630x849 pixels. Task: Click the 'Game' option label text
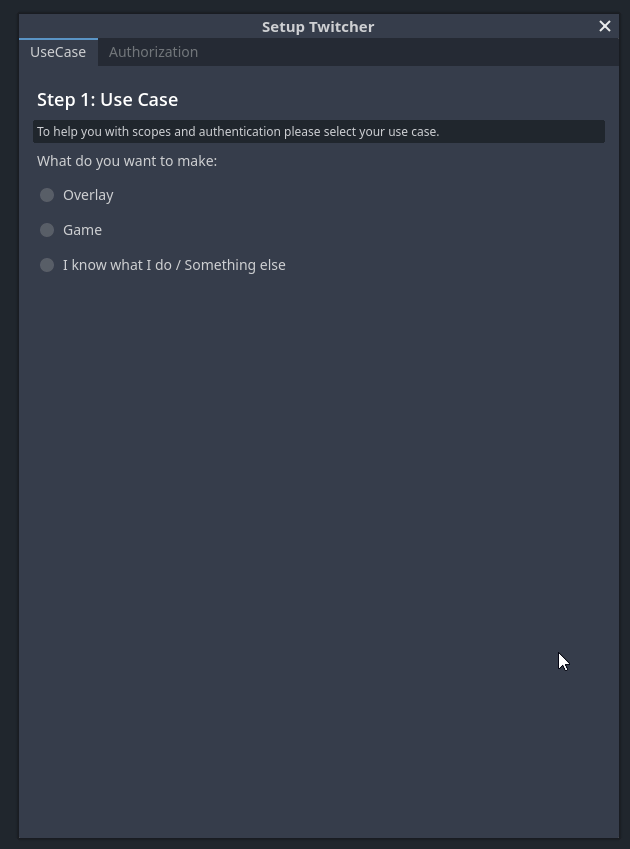point(82,230)
